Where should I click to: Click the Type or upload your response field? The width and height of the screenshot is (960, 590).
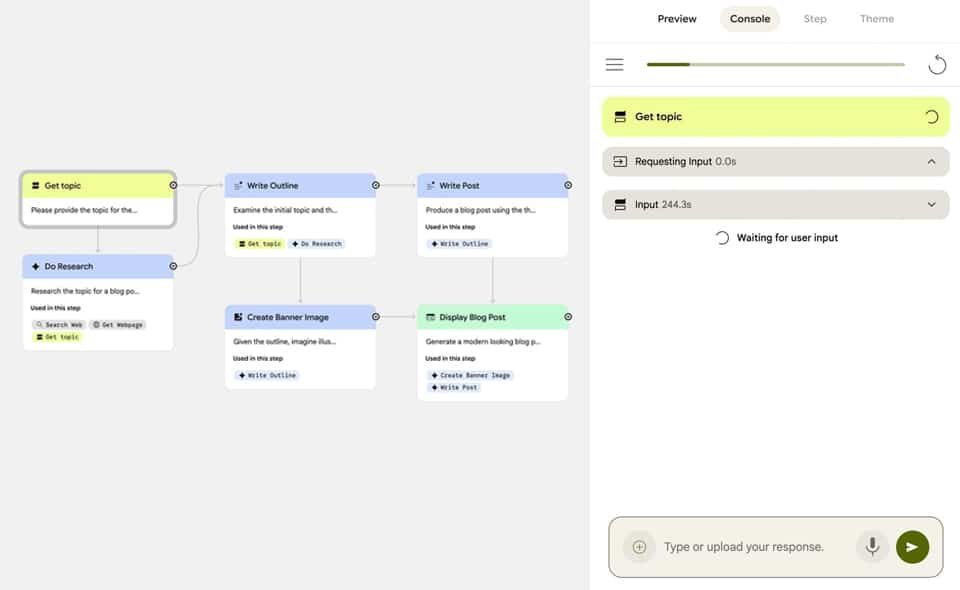coord(755,547)
